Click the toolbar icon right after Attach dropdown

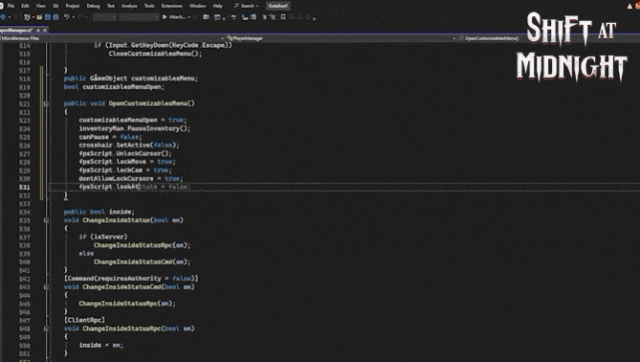pyautogui.click(x=195, y=17)
